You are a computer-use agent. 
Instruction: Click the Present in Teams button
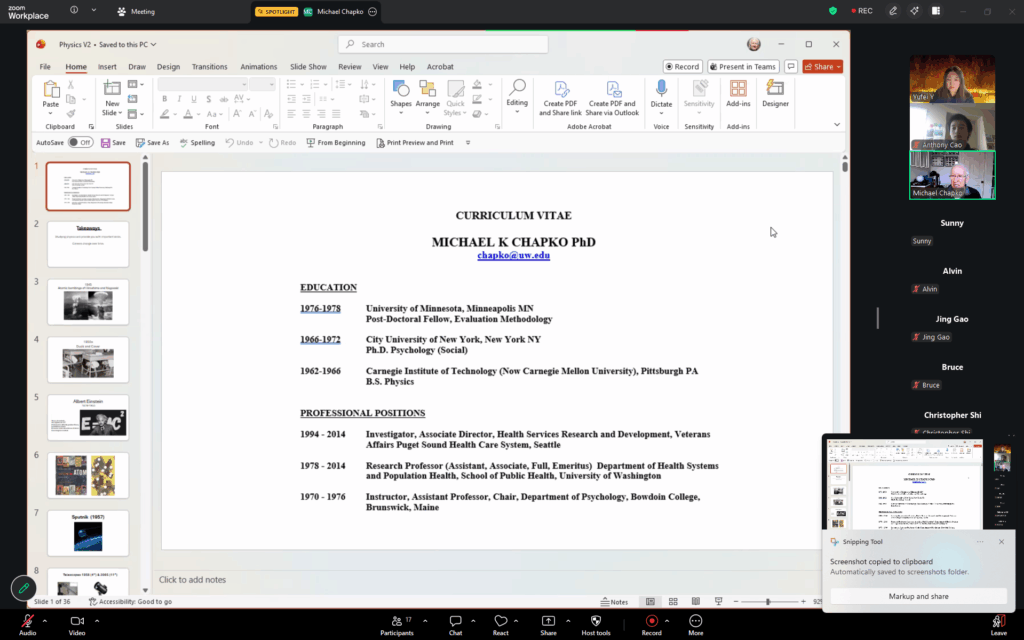(743, 67)
